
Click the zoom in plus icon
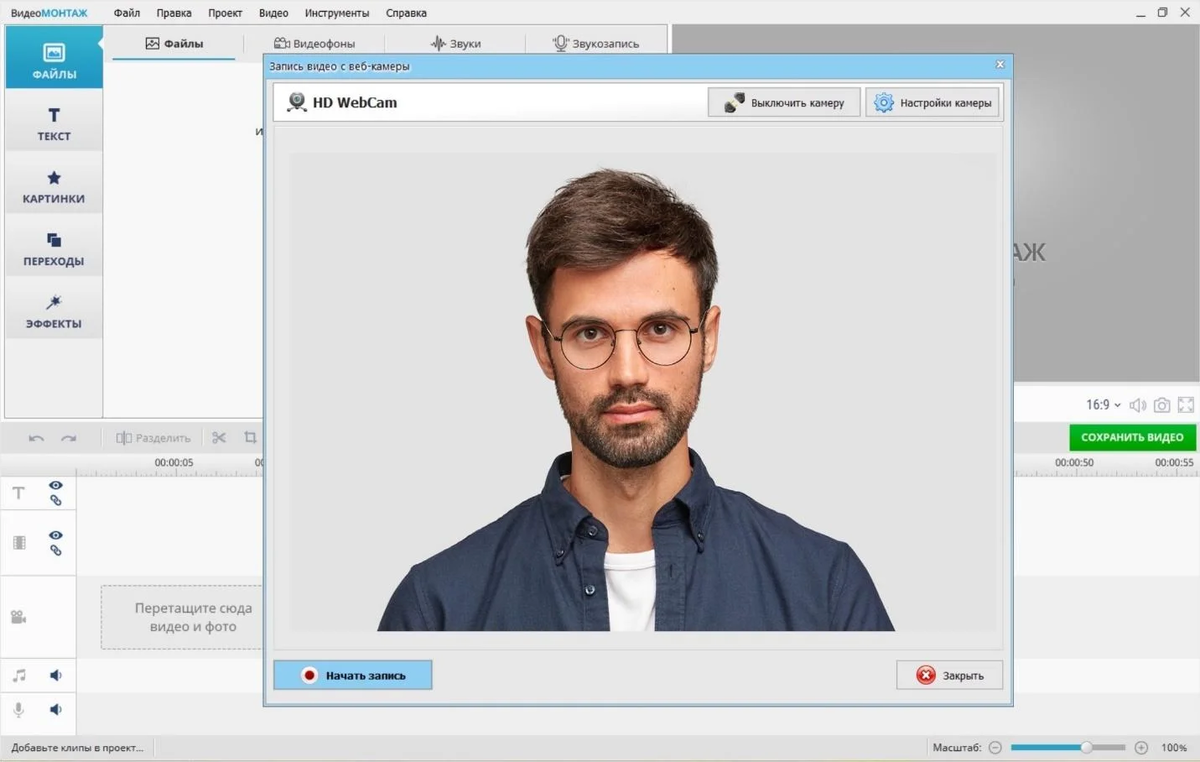pyautogui.click(x=1141, y=747)
